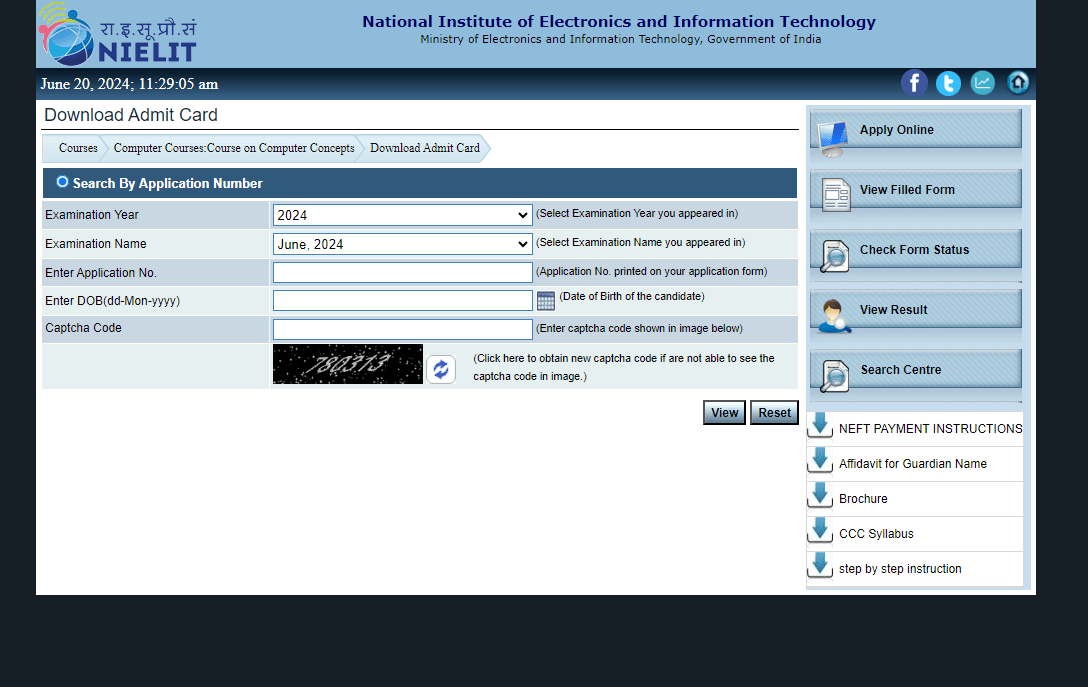The image size is (1088, 687).
Task: Download the Brochure via arrow icon
Action: tap(820, 496)
